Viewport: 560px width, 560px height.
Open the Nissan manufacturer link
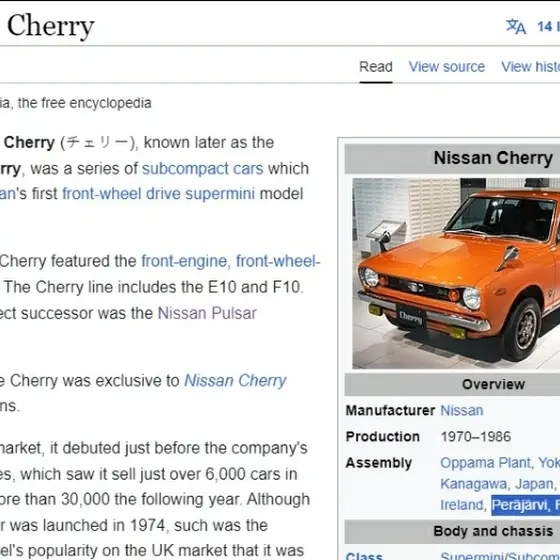462,411
